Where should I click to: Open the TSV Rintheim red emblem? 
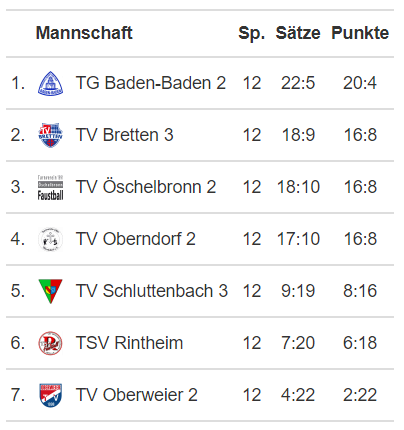pos(50,343)
